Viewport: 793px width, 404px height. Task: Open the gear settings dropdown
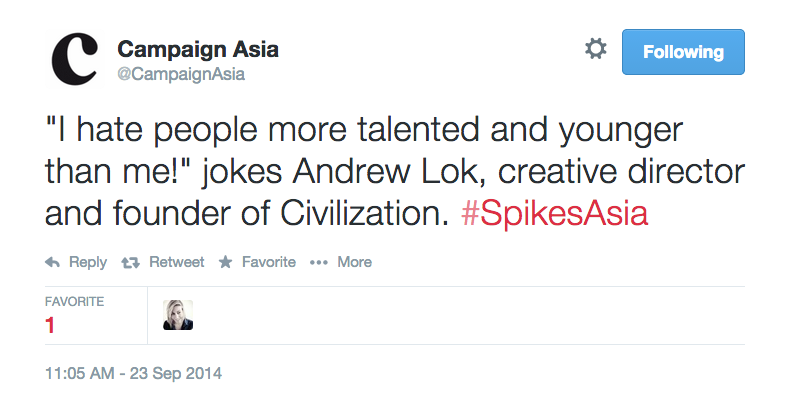tap(595, 51)
